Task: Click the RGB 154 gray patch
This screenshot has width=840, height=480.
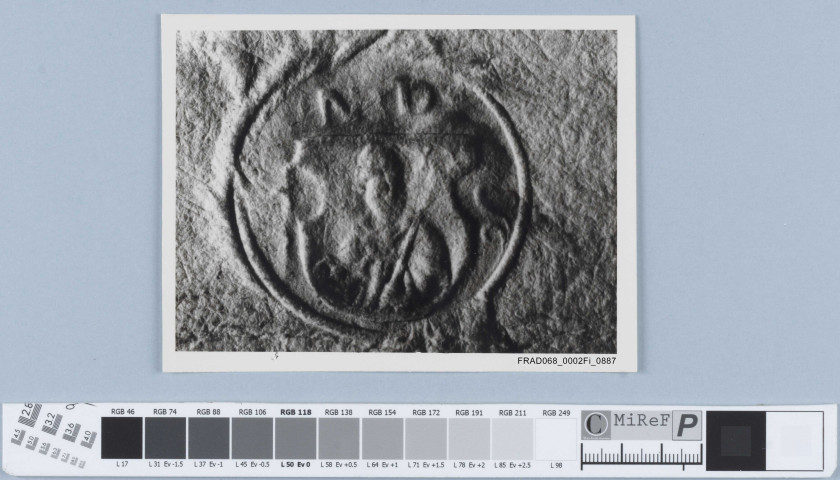Action: 382,438
